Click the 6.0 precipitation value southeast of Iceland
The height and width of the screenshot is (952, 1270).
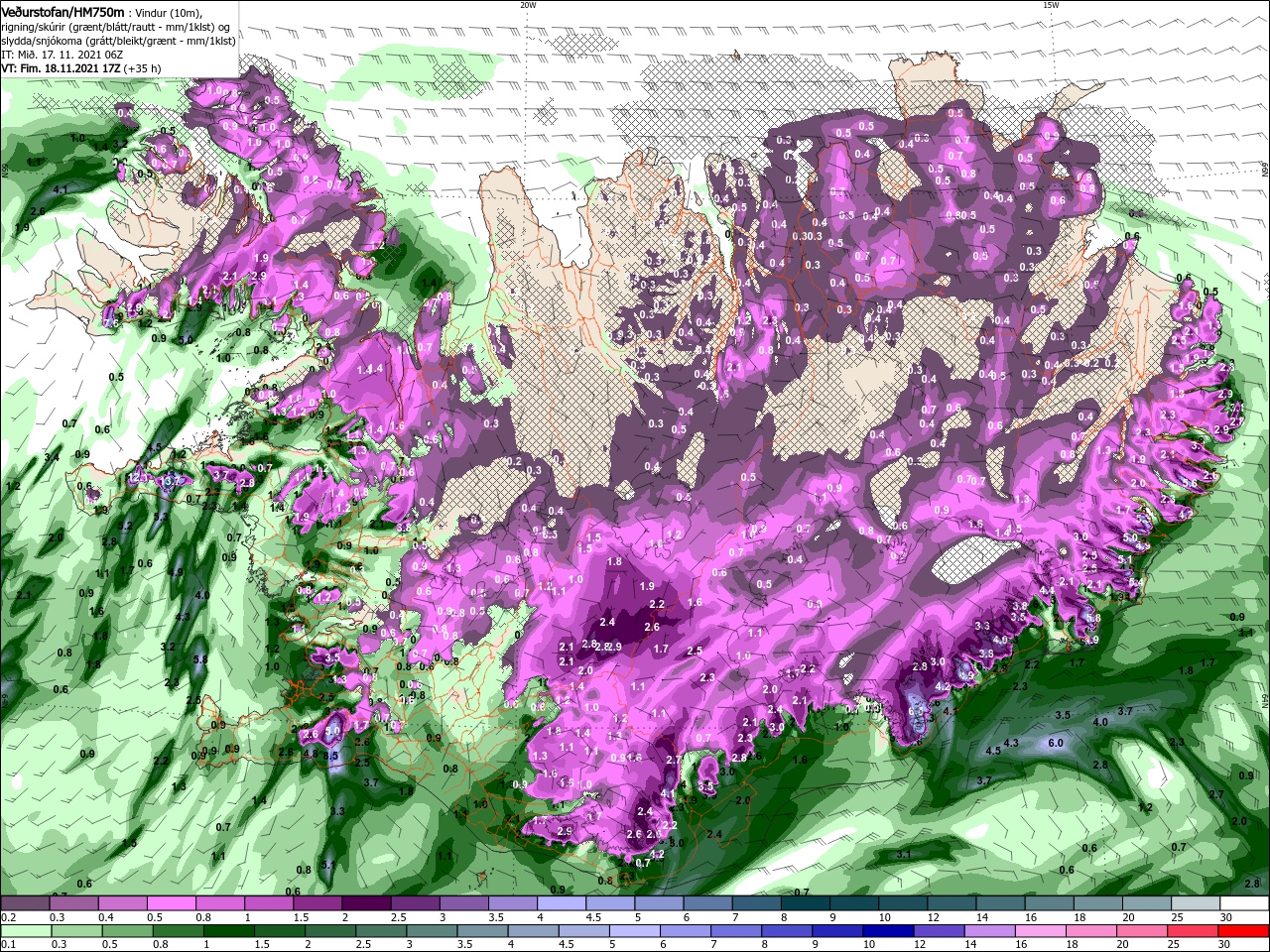point(1056,743)
